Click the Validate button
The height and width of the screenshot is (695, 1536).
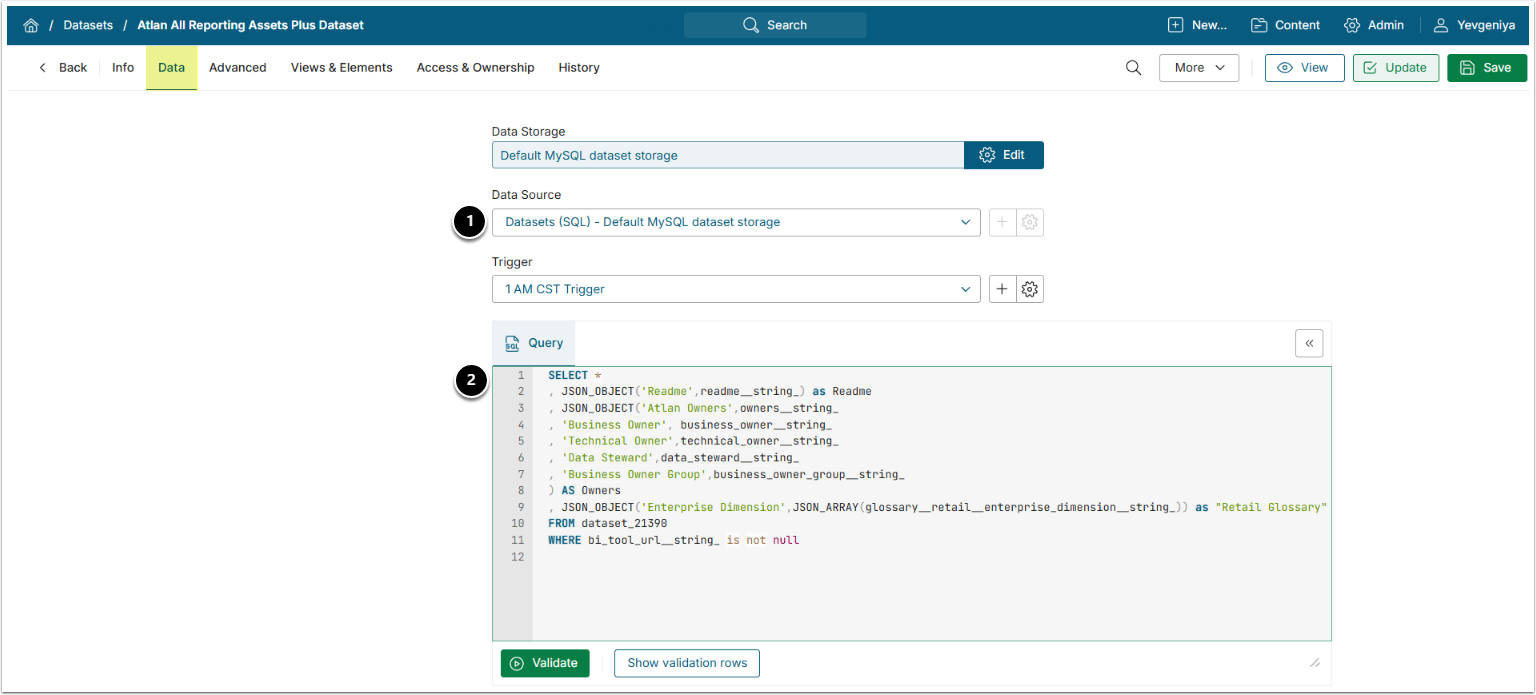pyautogui.click(x=545, y=663)
